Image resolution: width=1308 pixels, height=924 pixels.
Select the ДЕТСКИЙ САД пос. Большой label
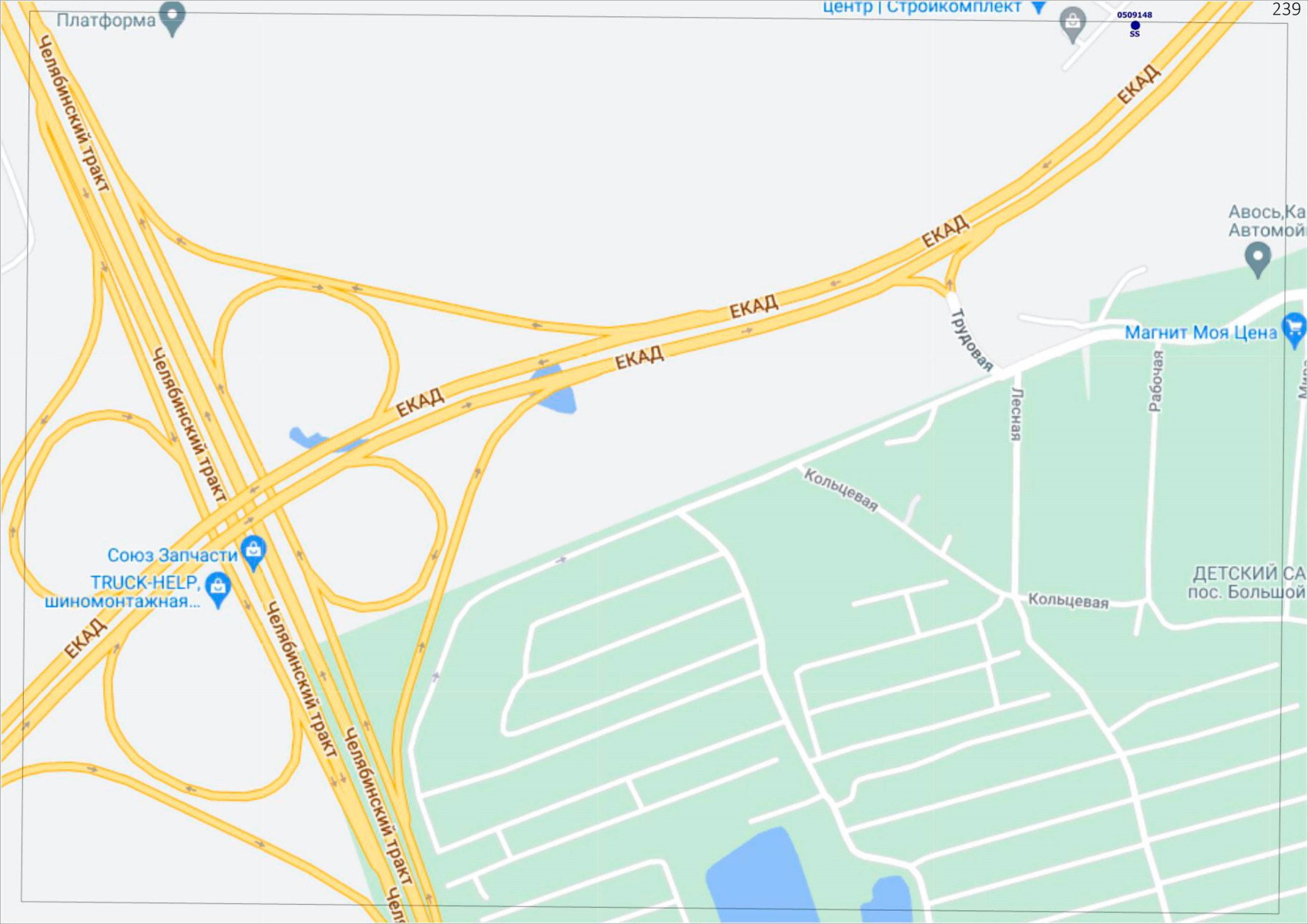tap(1248, 582)
